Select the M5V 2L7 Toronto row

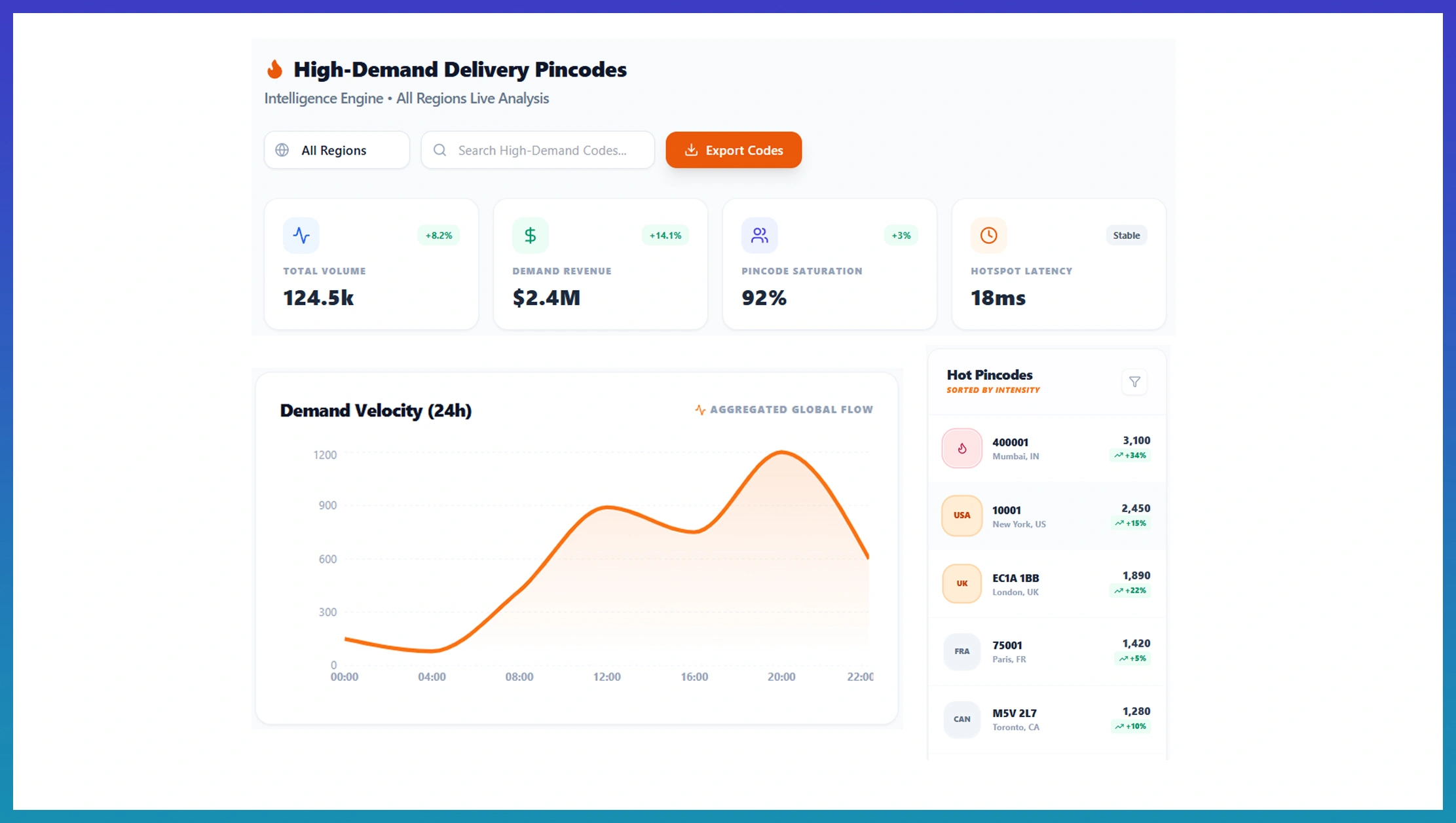tap(1047, 719)
